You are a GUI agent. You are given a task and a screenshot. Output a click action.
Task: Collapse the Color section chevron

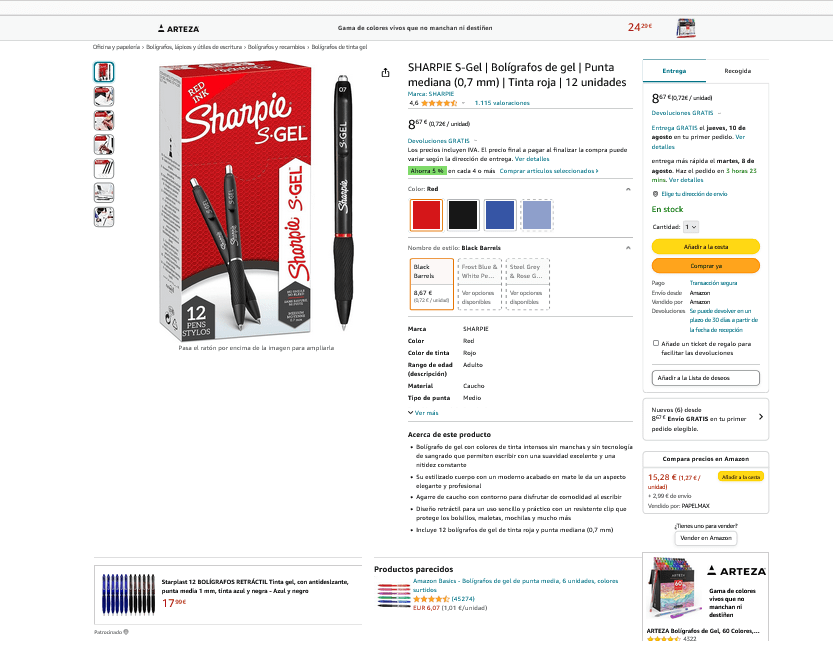pos(628,189)
